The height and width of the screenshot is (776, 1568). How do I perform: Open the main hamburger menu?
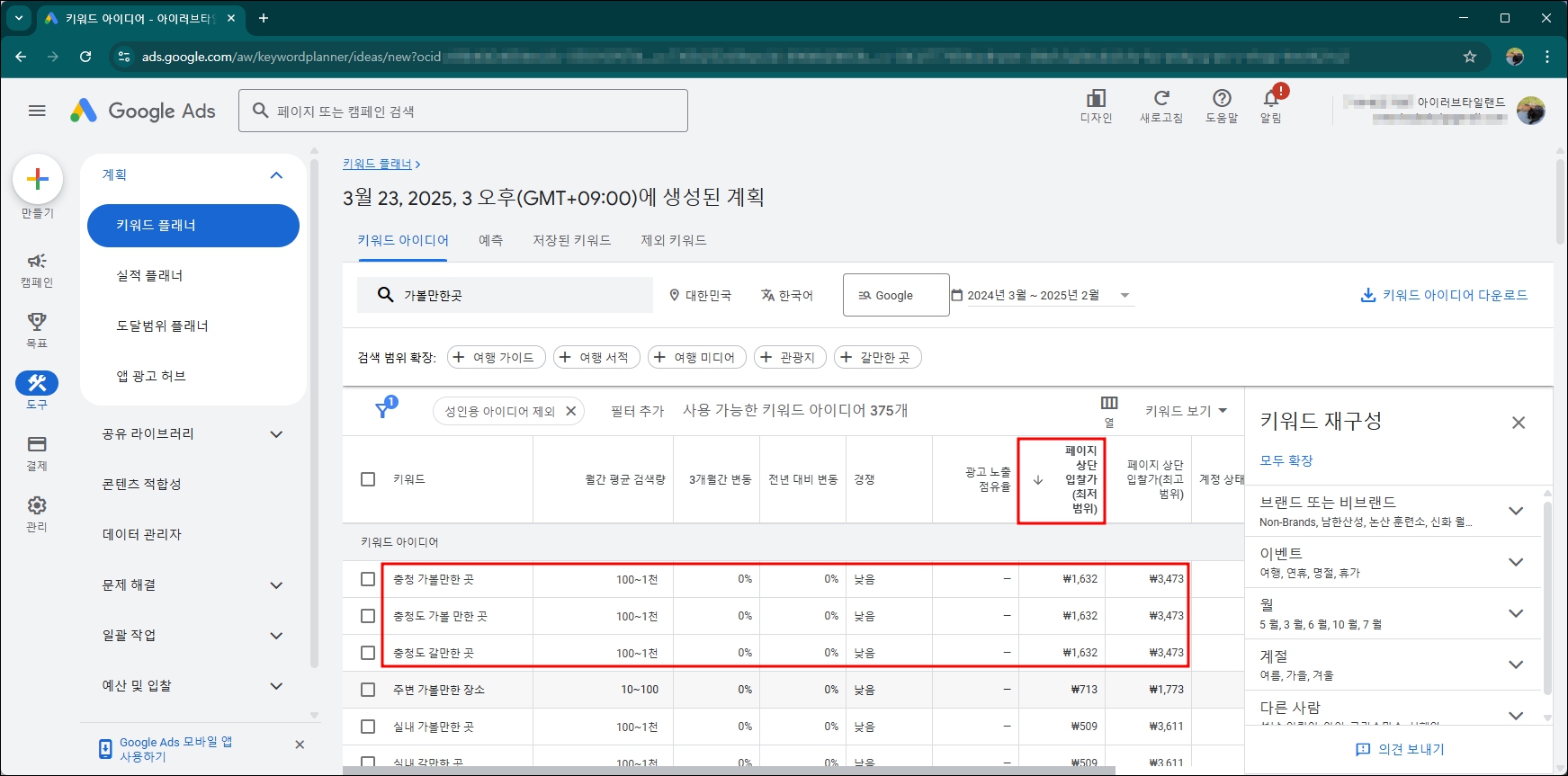[x=37, y=111]
